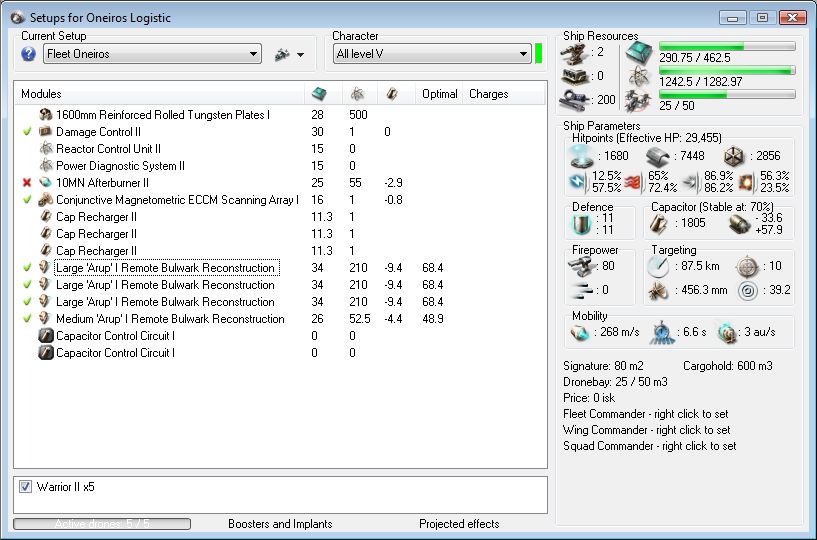Click Squad Commander - right click to set
Viewport: 817px width, 540px height.
coord(650,446)
